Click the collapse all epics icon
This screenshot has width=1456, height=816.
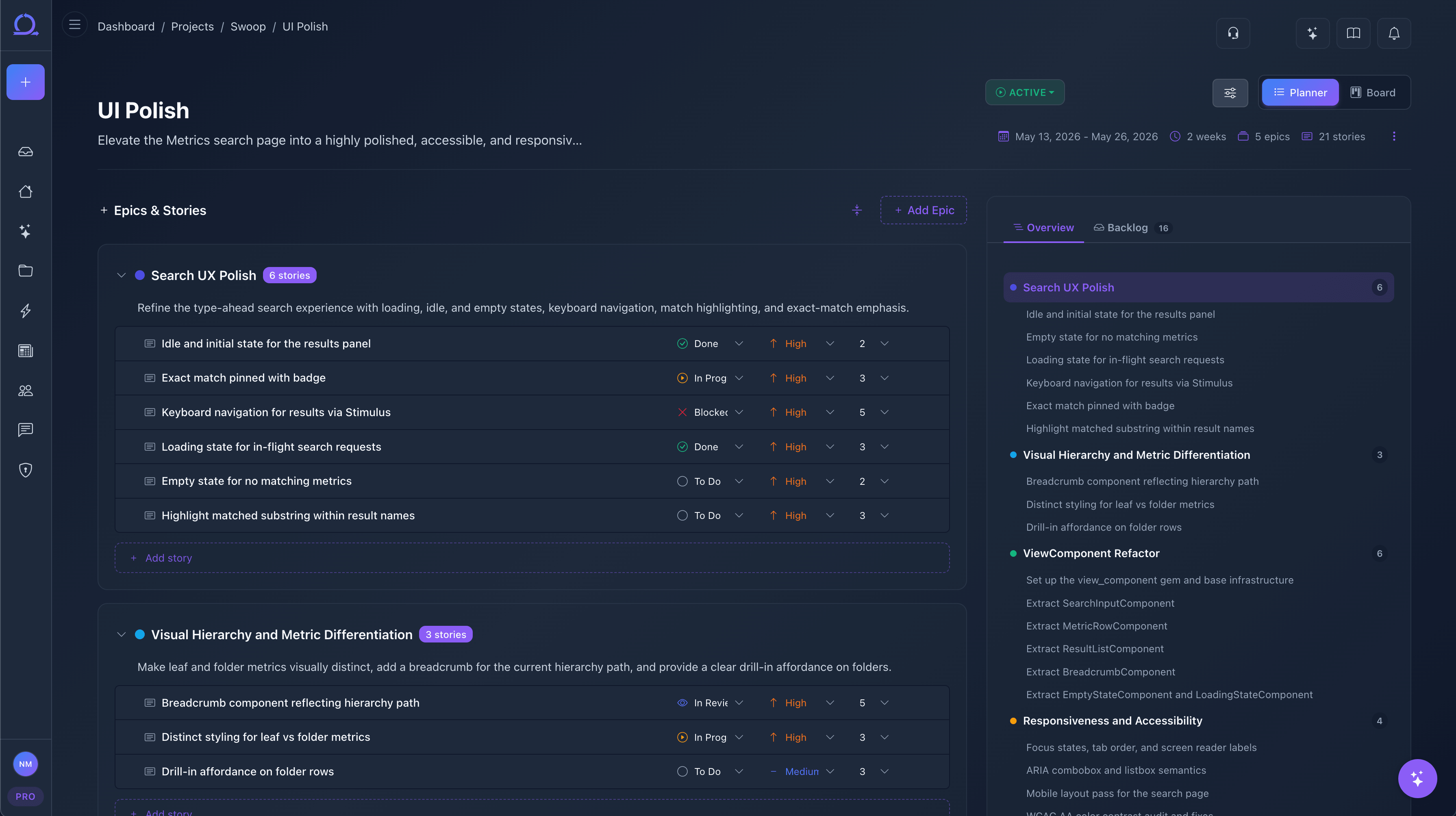point(857,210)
